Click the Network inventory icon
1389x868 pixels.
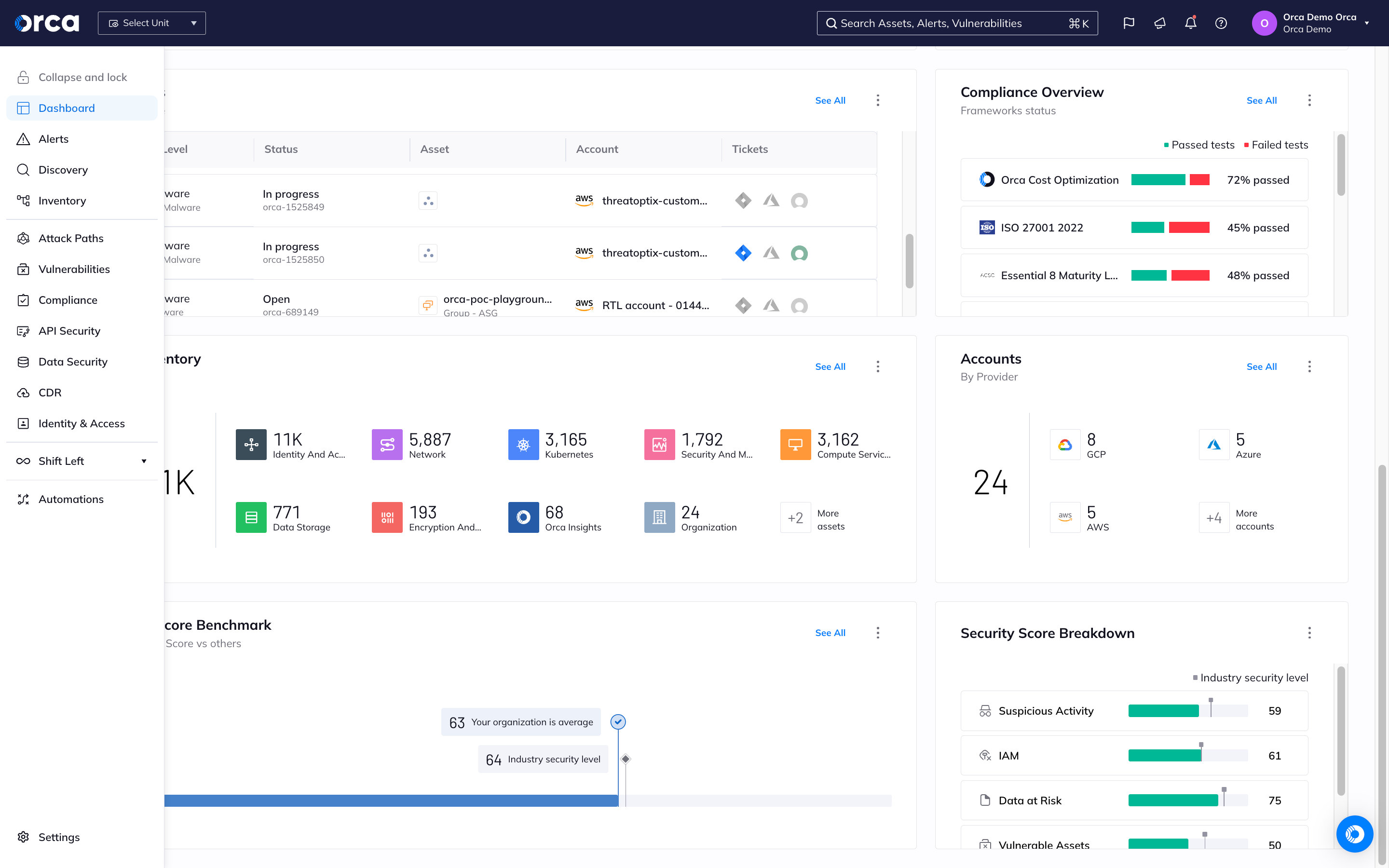click(387, 444)
